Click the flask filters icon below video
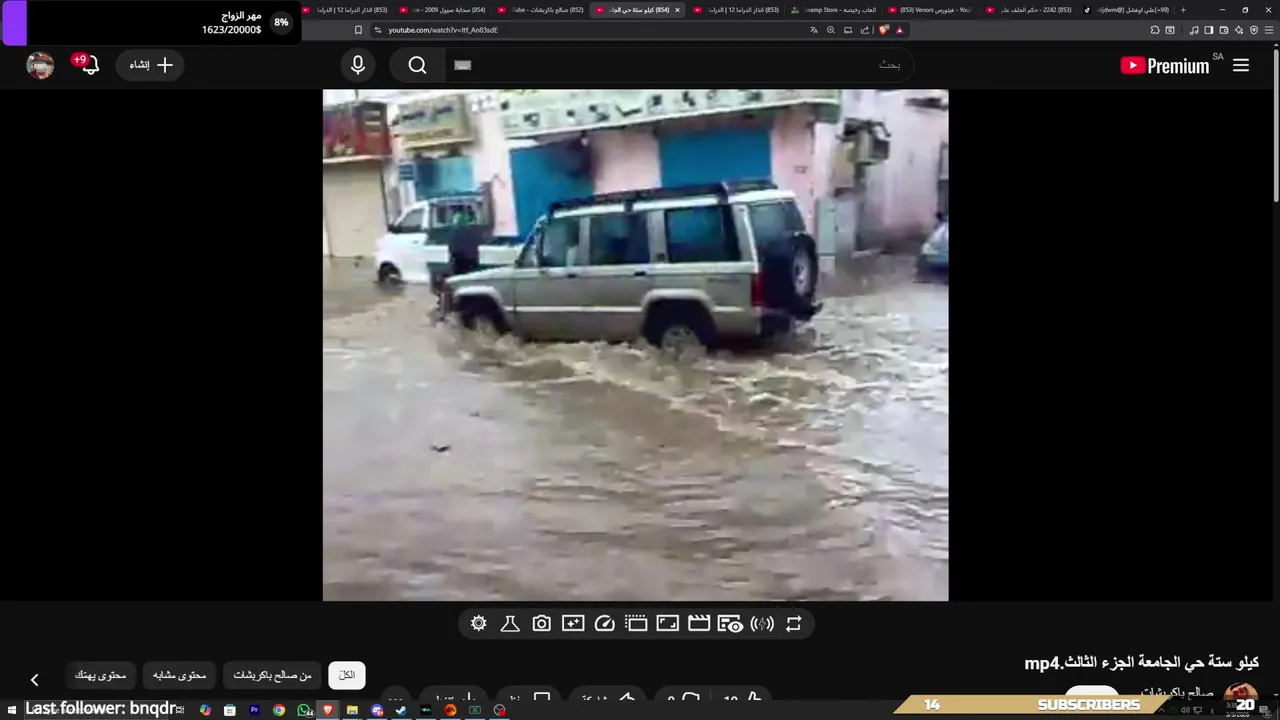 (x=510, y=624)
